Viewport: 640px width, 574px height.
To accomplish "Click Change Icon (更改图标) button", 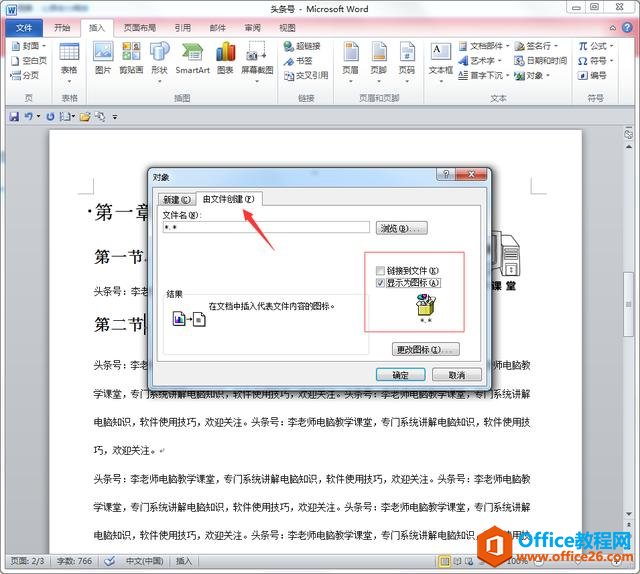I will [425, 349].
